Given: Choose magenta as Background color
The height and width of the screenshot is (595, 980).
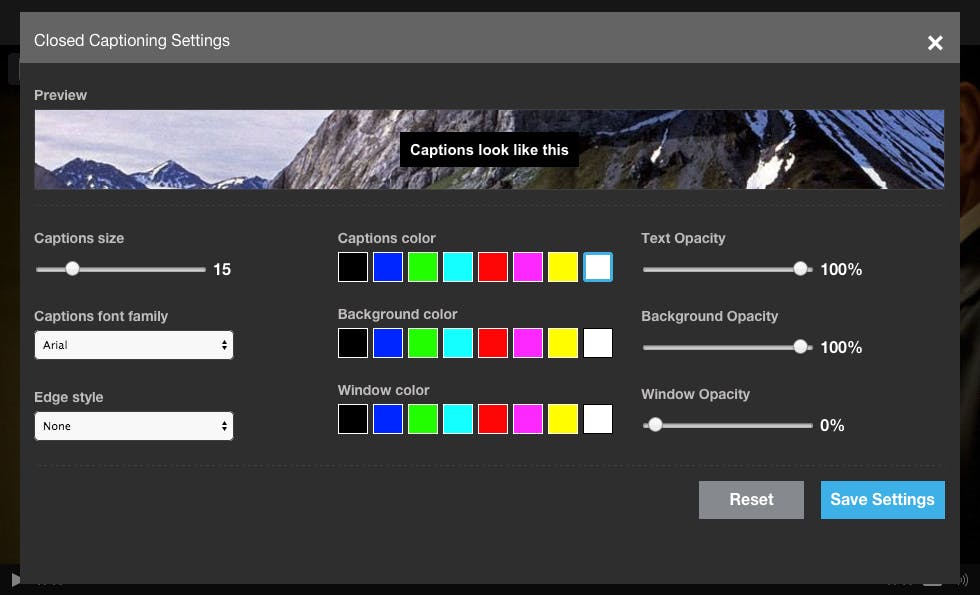Looking at the screenshot, I should 528,343.
